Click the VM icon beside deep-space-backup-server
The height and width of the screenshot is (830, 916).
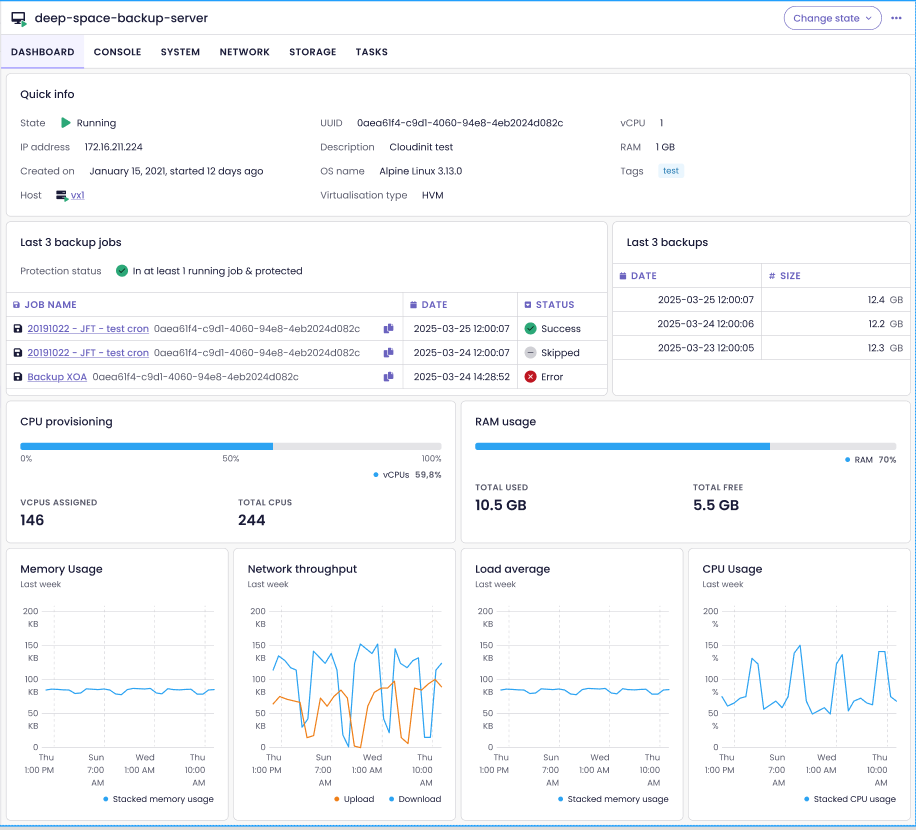click(18, 18)
